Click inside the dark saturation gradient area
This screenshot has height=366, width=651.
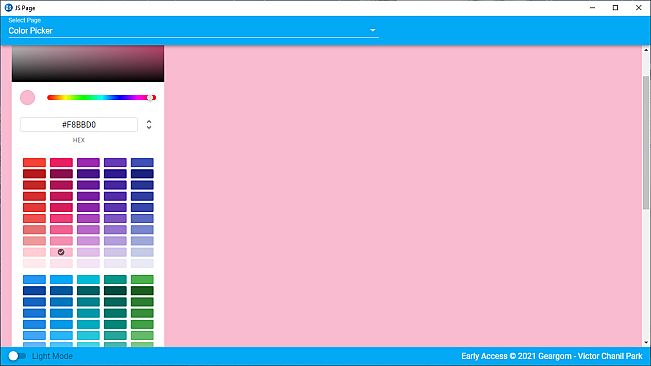[x=88, y=63]
